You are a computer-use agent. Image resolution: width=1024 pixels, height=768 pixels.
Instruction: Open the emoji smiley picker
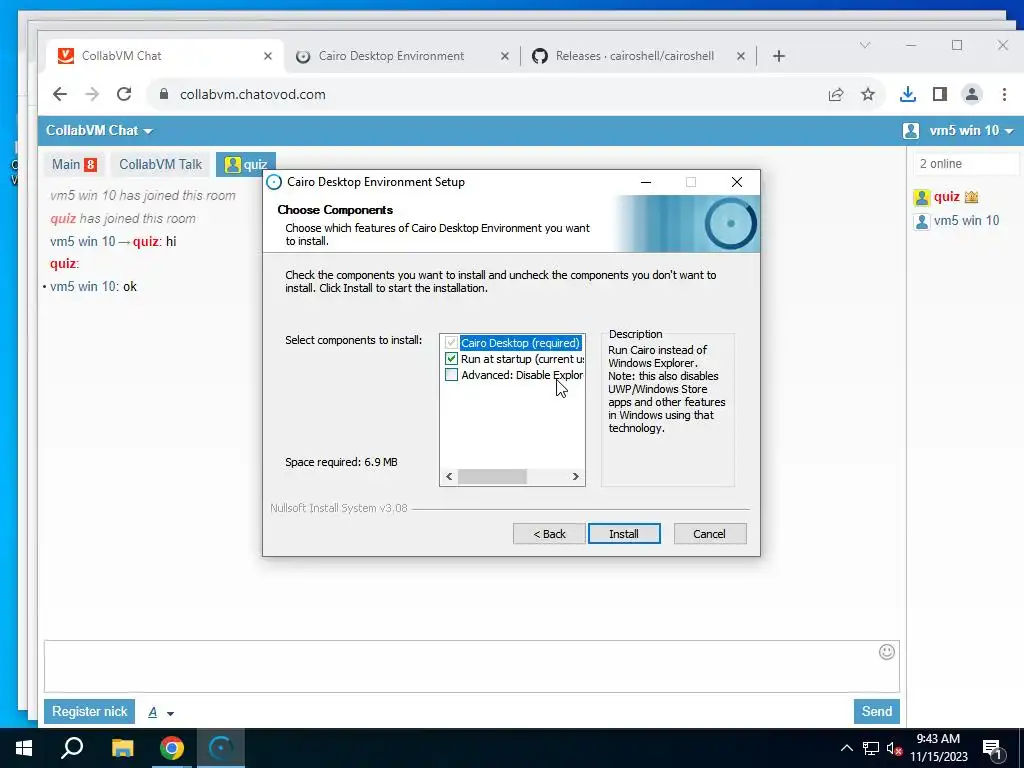[x=887, y=652]
